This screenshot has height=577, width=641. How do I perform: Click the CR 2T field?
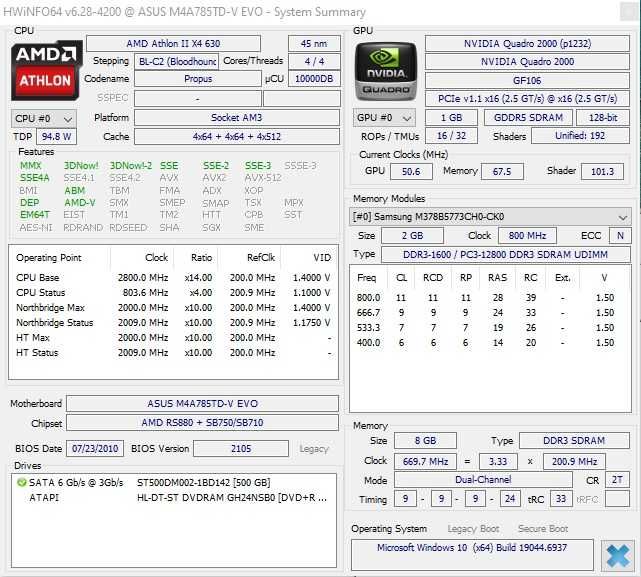[x=617, y=480]
